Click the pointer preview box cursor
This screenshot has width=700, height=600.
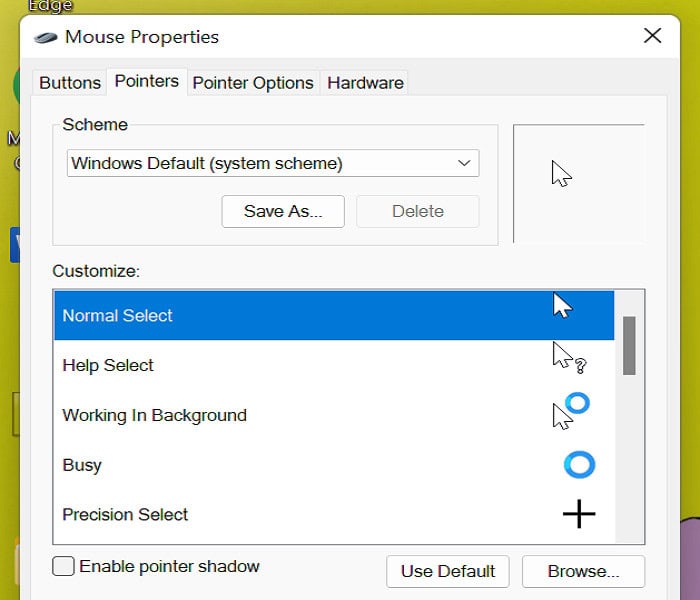pyautogui.click(x=561, y=174)
